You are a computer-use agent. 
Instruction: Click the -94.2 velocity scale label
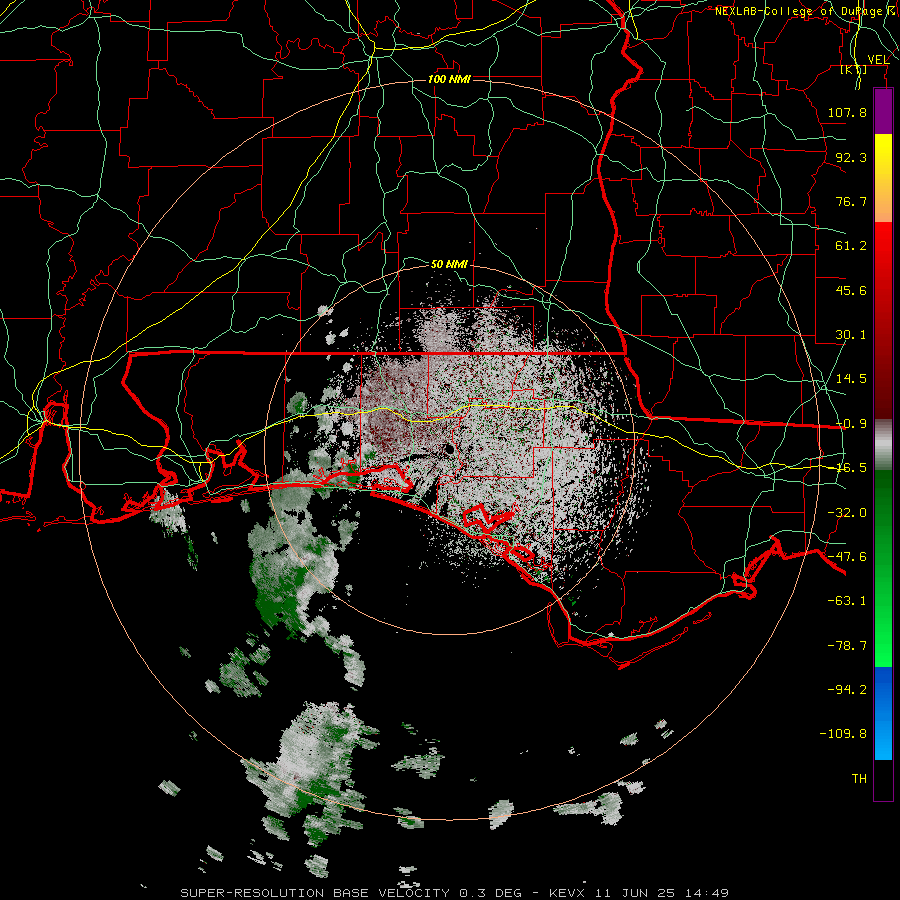847,689
